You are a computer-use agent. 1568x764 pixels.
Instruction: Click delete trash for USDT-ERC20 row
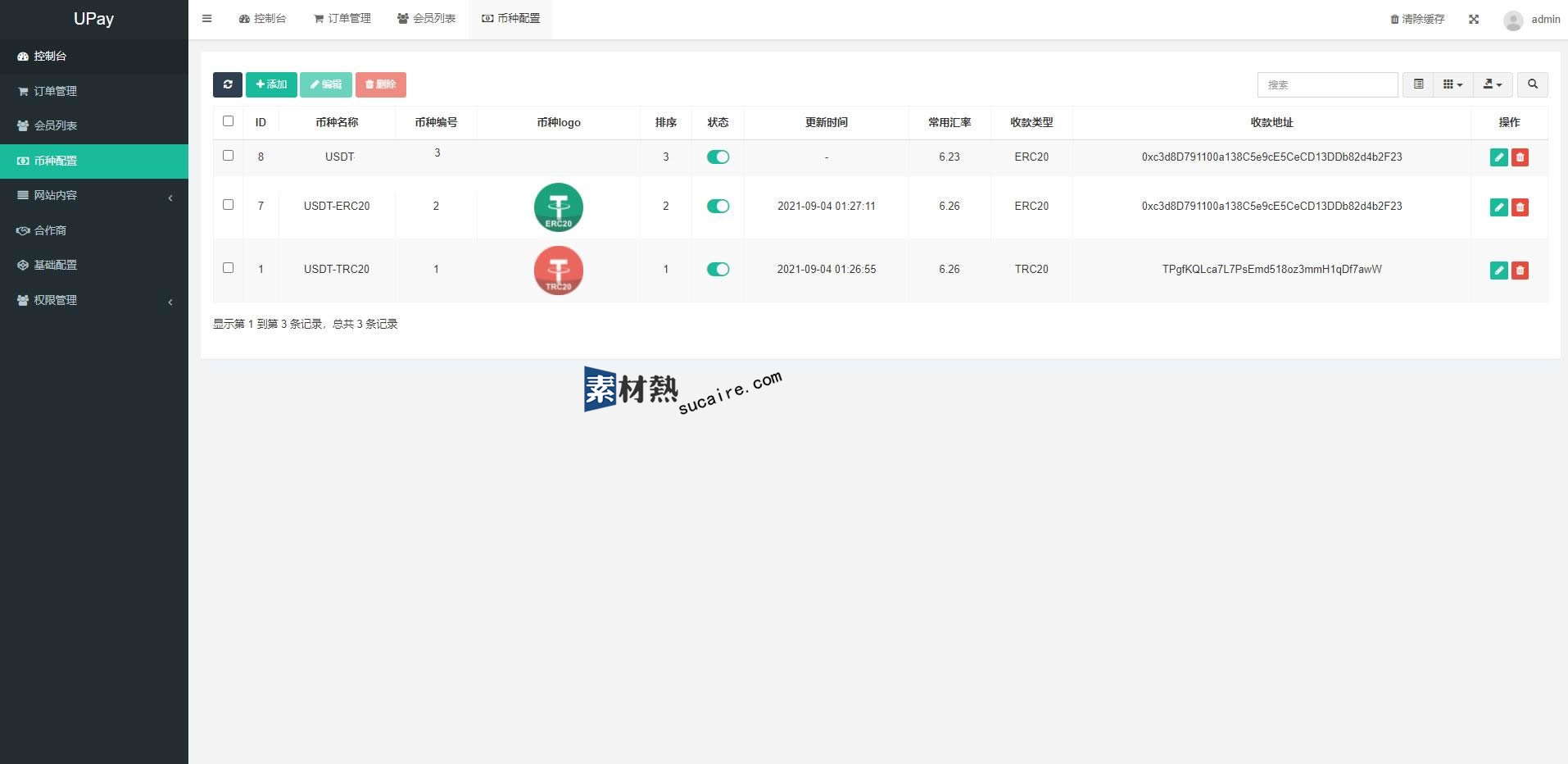pos(1520,207)
